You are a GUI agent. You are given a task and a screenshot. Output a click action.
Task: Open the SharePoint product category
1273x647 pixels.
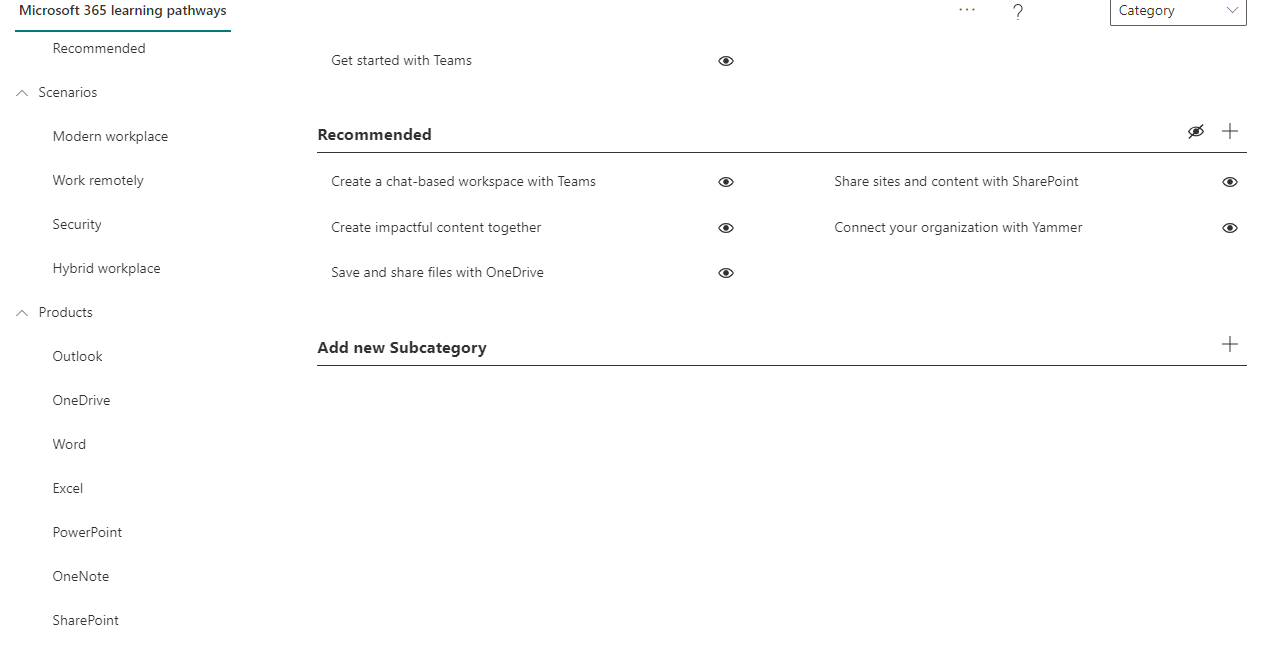click(x=85, y=620)
